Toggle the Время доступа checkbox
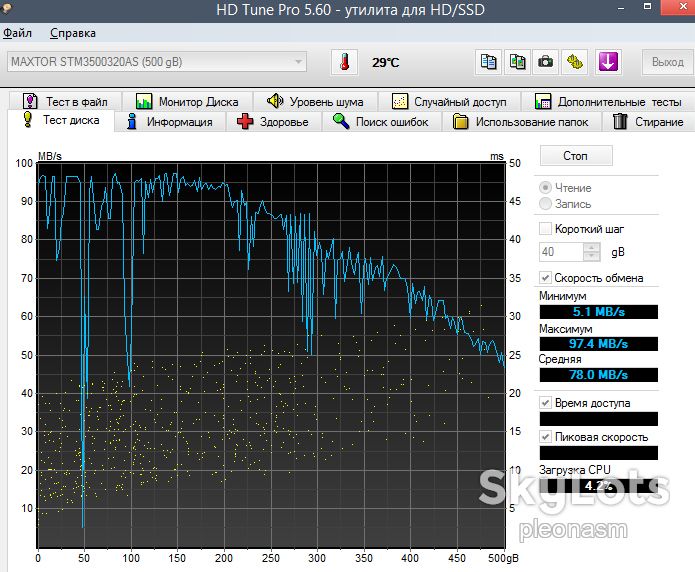 545,403
